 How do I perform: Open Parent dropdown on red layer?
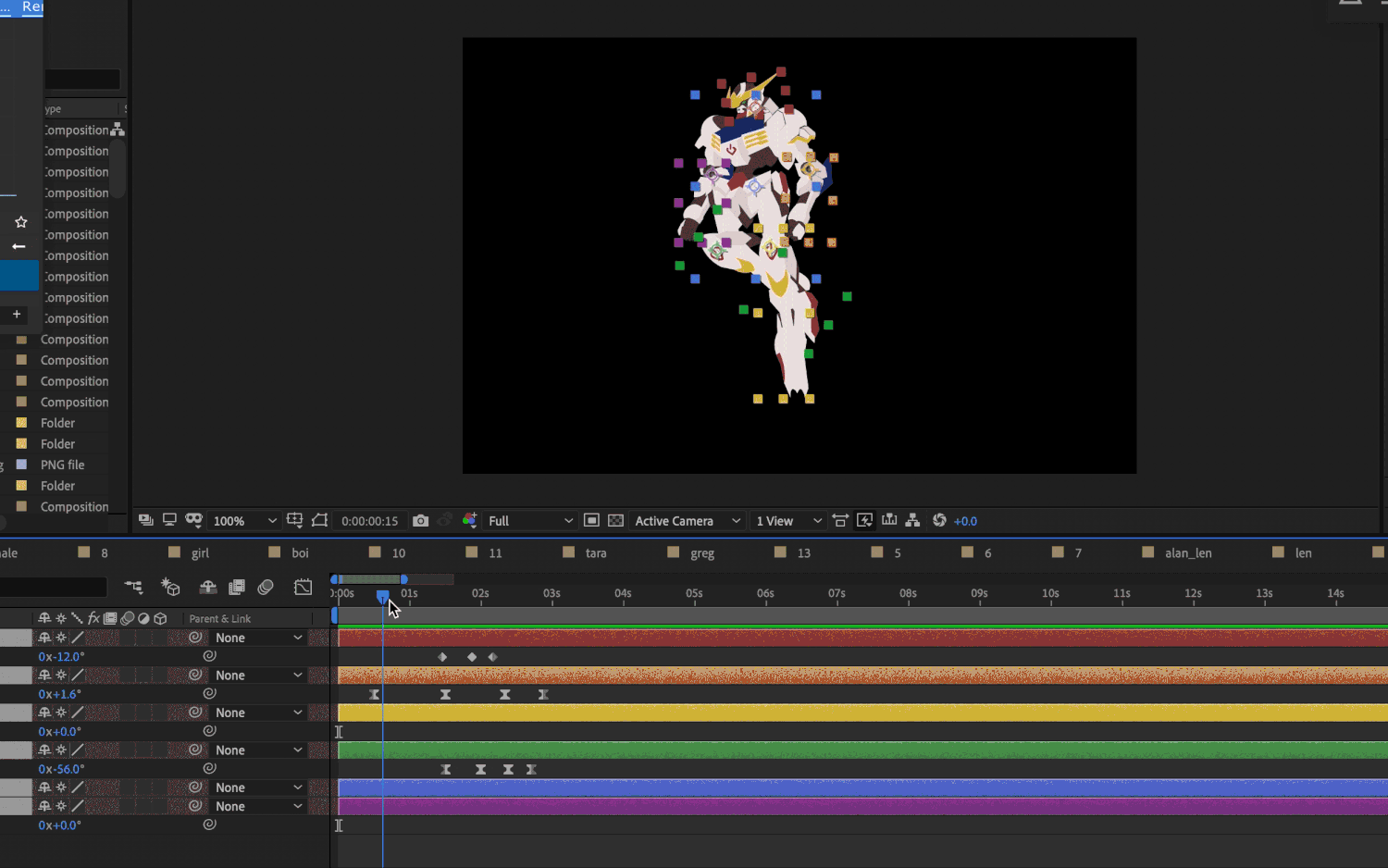258,638
